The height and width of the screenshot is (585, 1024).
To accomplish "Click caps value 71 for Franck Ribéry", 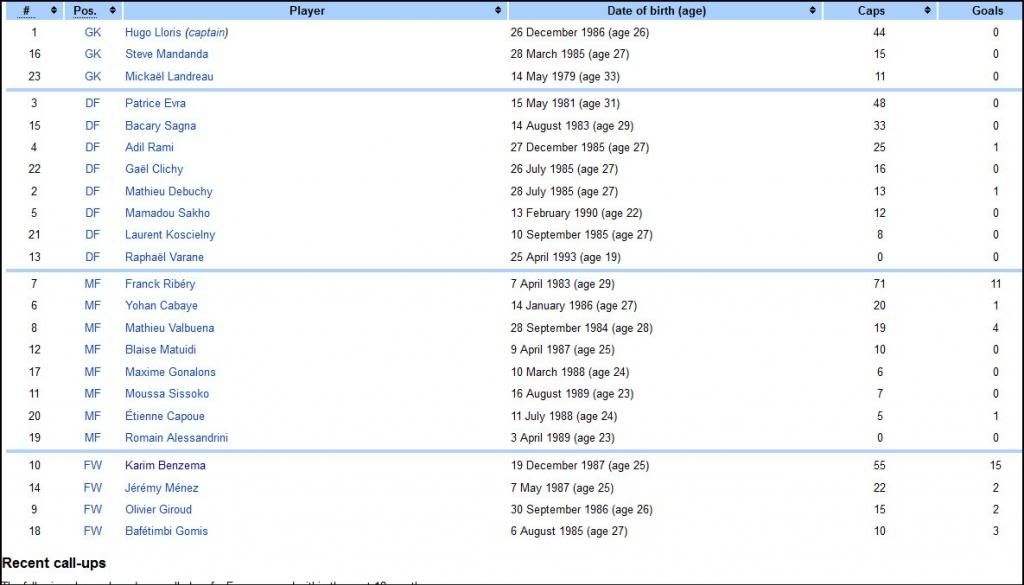I will (880, 284).
